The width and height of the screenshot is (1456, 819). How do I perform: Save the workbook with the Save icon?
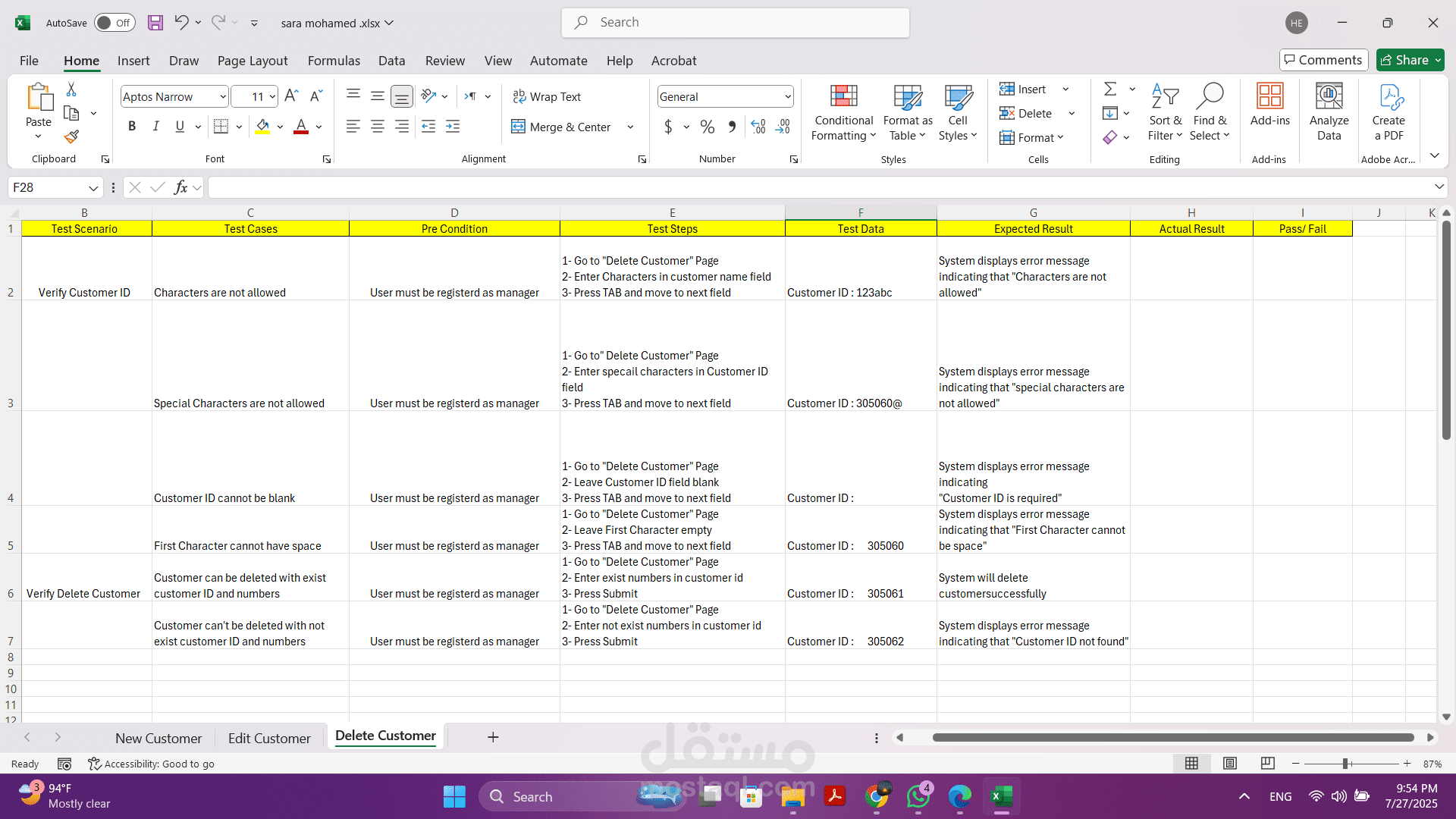[x=155, y=23]
